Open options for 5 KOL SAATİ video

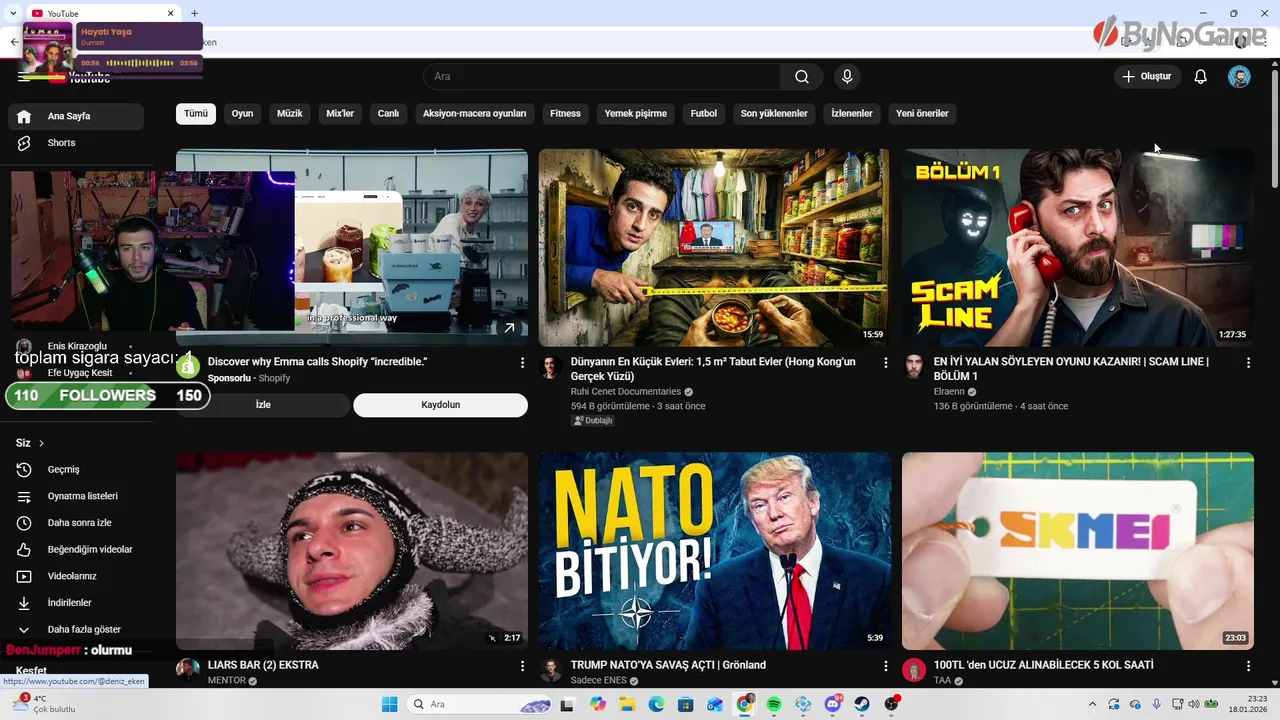click(x=1248, y=666)
